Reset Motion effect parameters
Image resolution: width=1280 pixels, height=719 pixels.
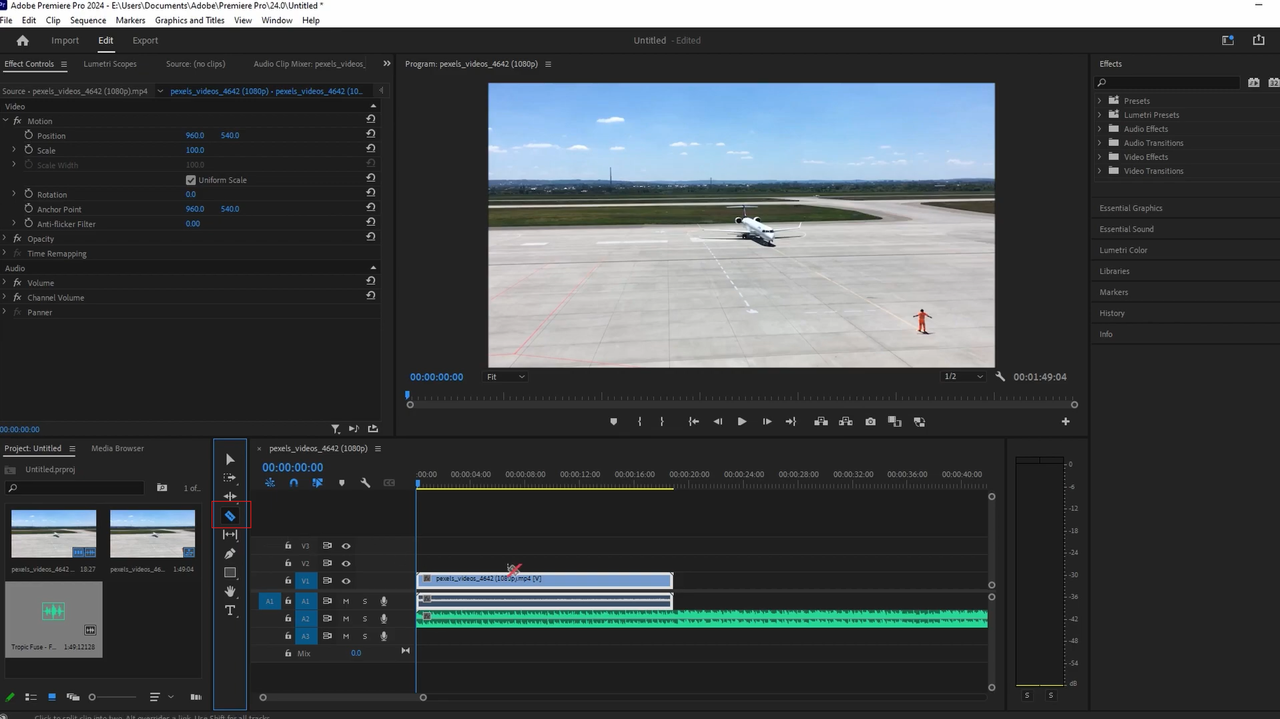coord(371,119)
